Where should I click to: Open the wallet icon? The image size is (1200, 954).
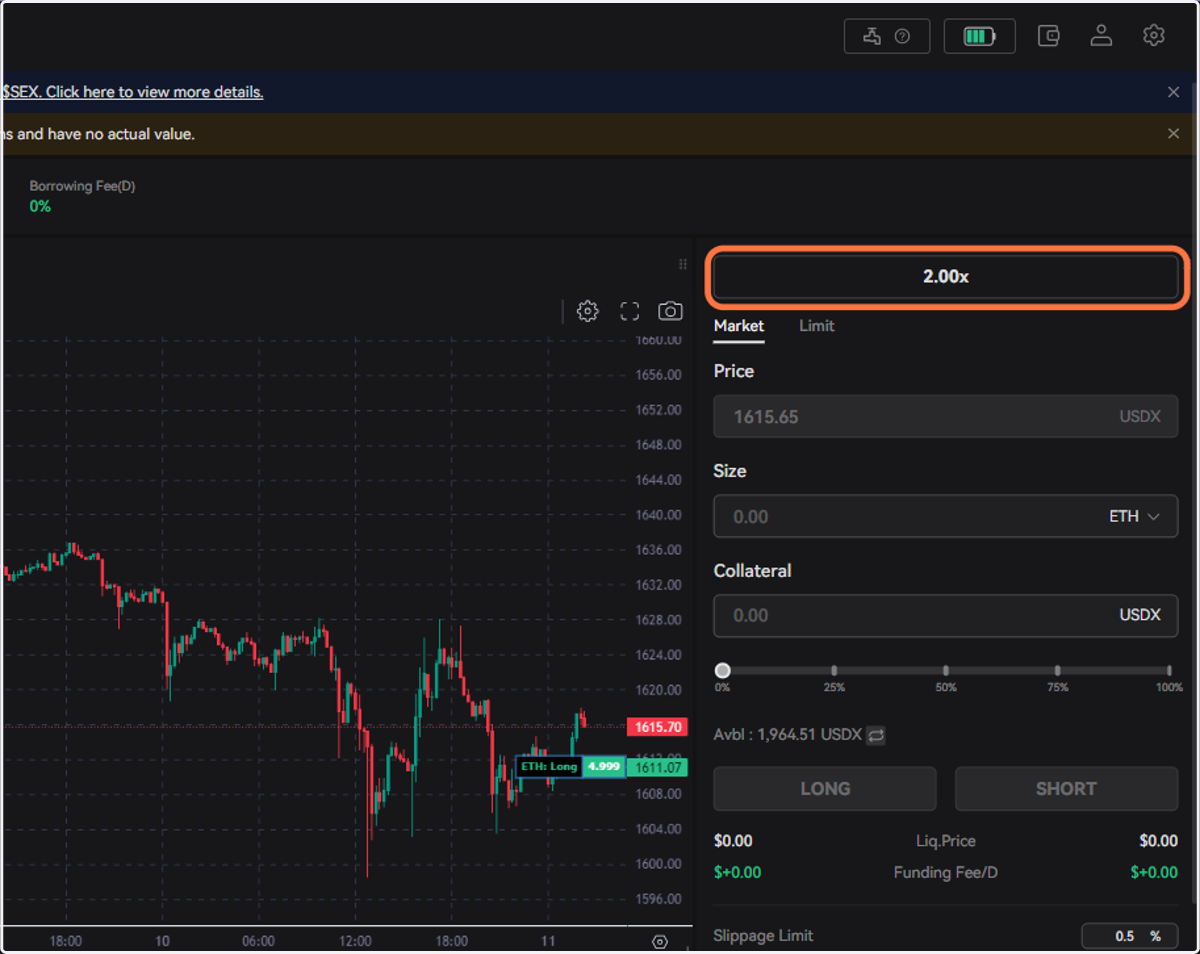[1048, 37]
